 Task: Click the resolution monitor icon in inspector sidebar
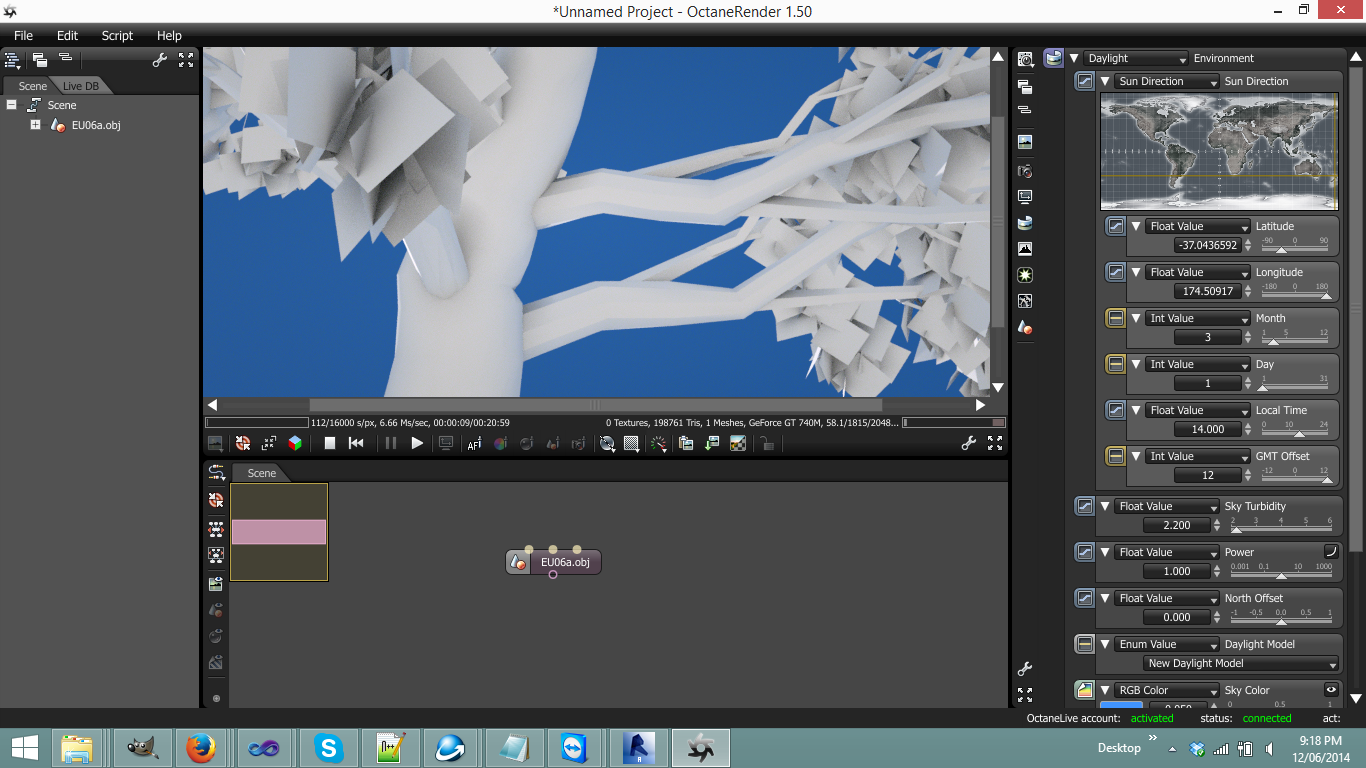click(x=1025, y=197)
